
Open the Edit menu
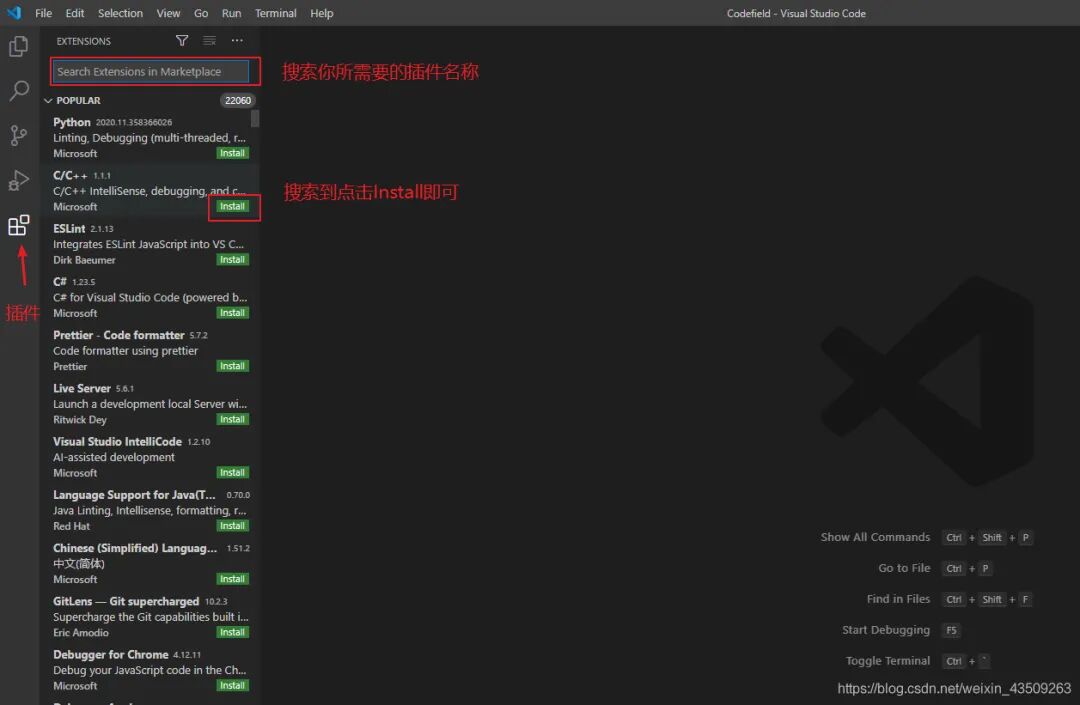pyautogui.click(x=74, y=13)
